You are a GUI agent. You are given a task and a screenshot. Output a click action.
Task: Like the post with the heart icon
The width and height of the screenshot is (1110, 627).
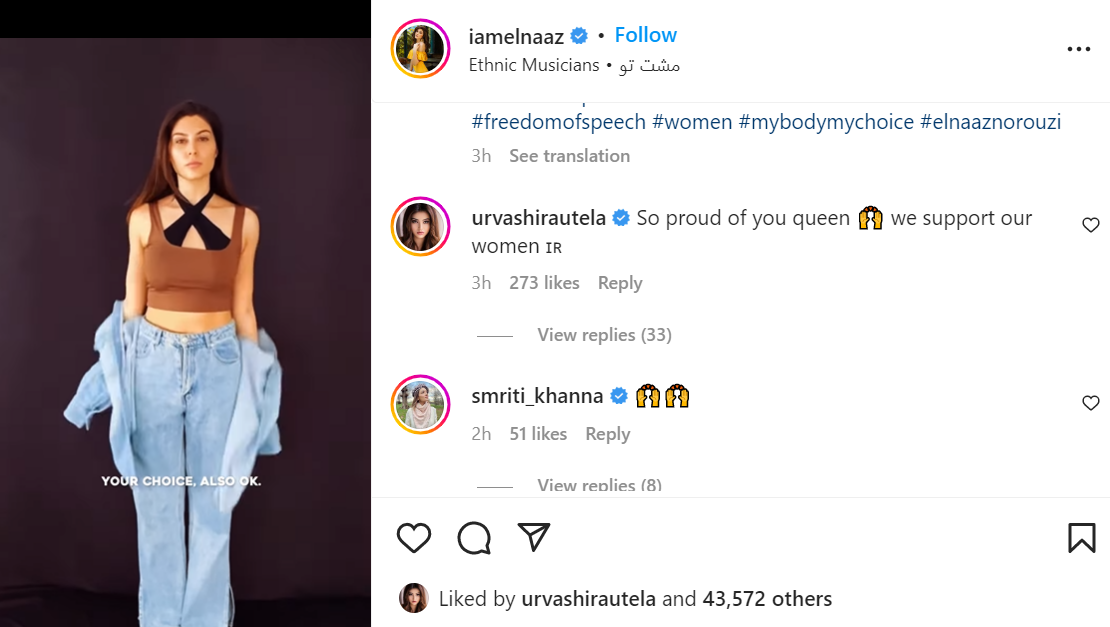coord(413,538)
